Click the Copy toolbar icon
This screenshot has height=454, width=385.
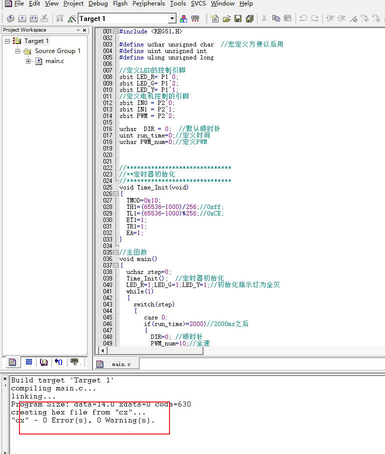[276, 19]
